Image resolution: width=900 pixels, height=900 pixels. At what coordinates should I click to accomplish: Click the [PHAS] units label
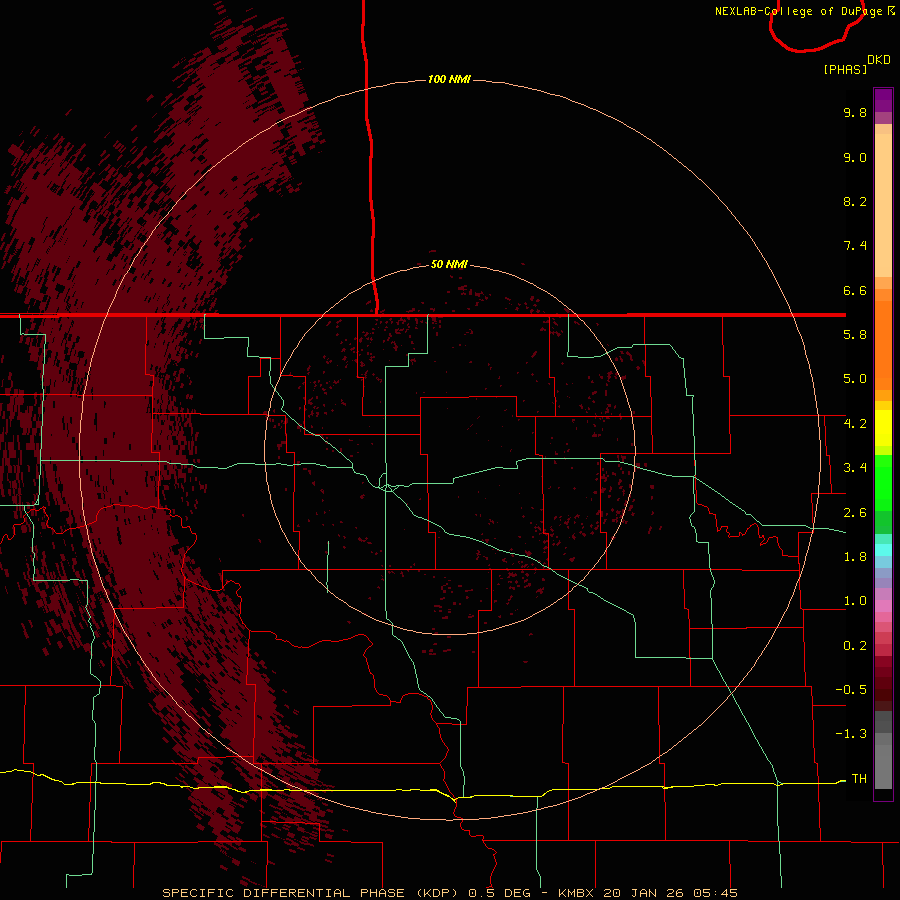point(845,69)
